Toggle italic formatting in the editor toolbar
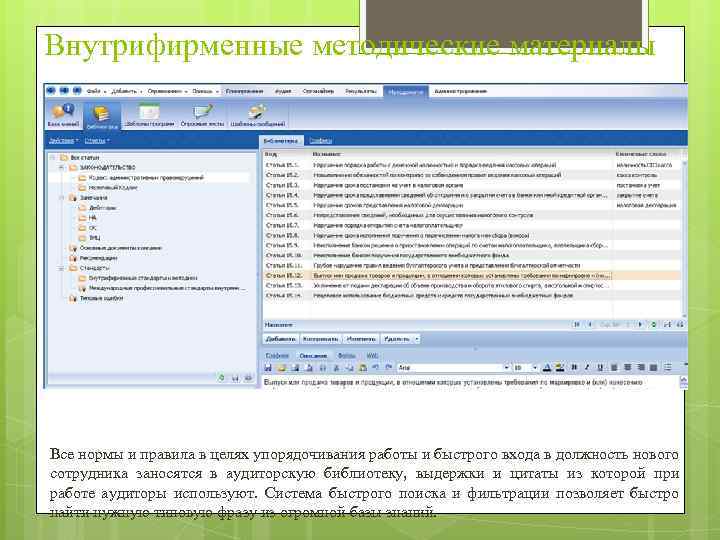Viewport: 720px width, 540px height. click(x=587, y=368)
